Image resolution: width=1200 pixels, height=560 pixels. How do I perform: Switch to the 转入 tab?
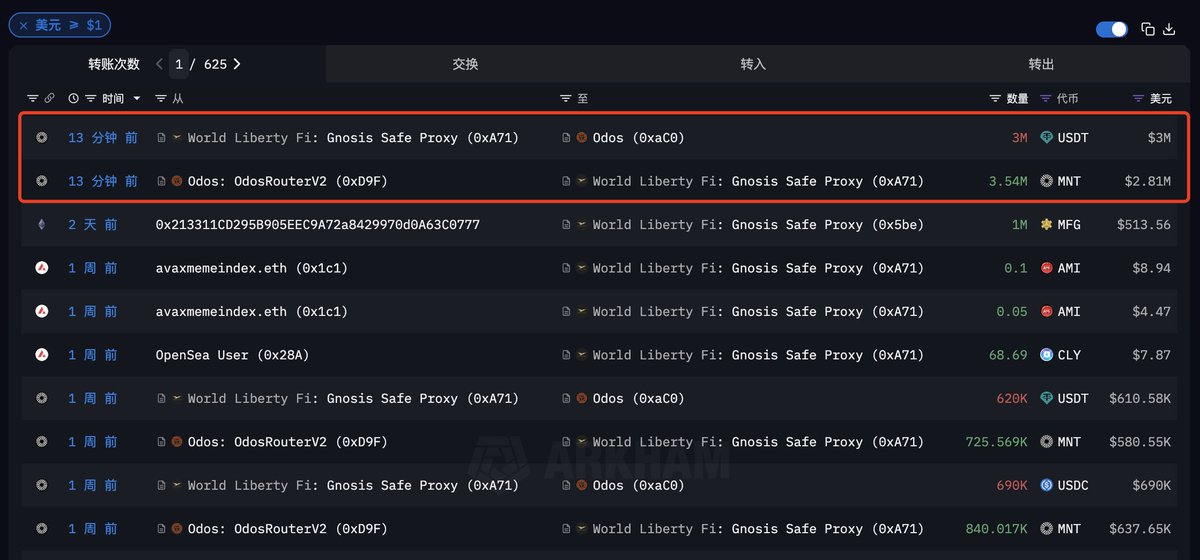tap(753, 64)
